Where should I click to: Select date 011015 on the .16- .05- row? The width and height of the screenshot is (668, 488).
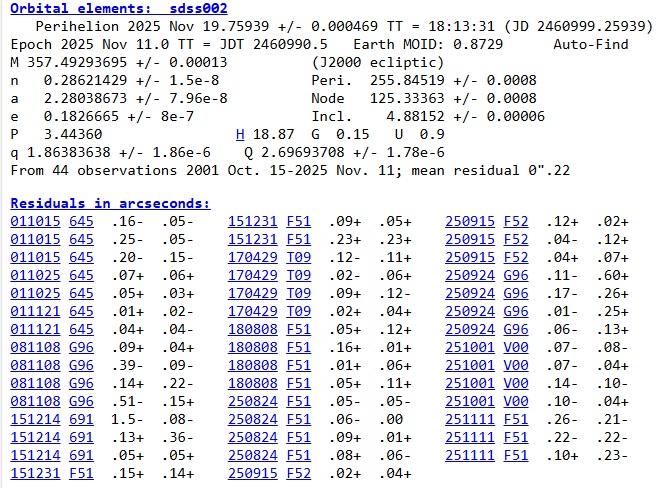point(35,221)
